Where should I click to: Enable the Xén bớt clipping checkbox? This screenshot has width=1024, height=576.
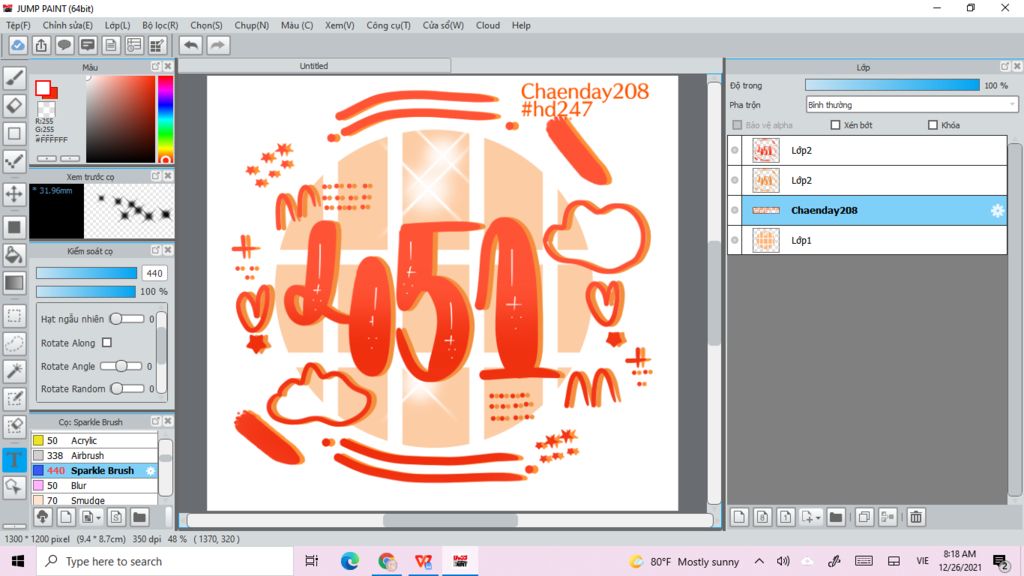point(835,125)
